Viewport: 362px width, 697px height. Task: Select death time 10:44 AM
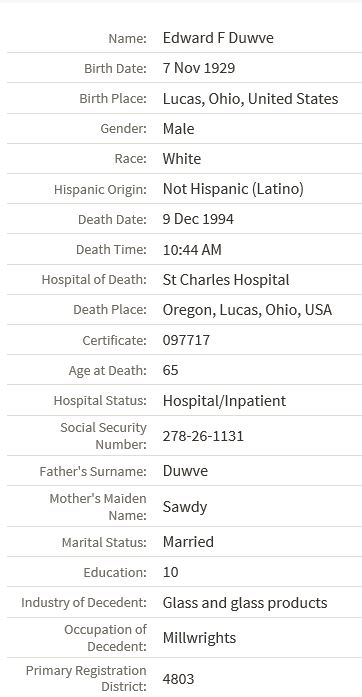[x=192, y=250]
